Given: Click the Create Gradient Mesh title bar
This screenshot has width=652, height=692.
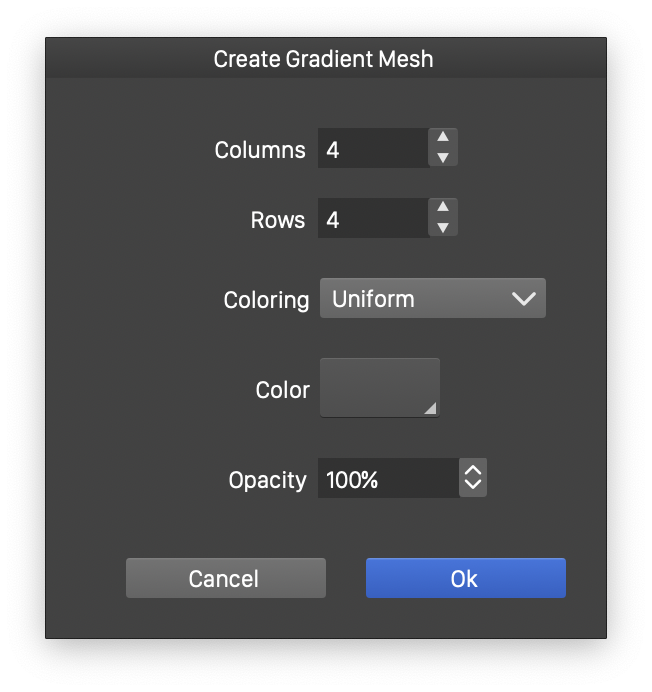Looking at the screenshot, I should [324, 59].
